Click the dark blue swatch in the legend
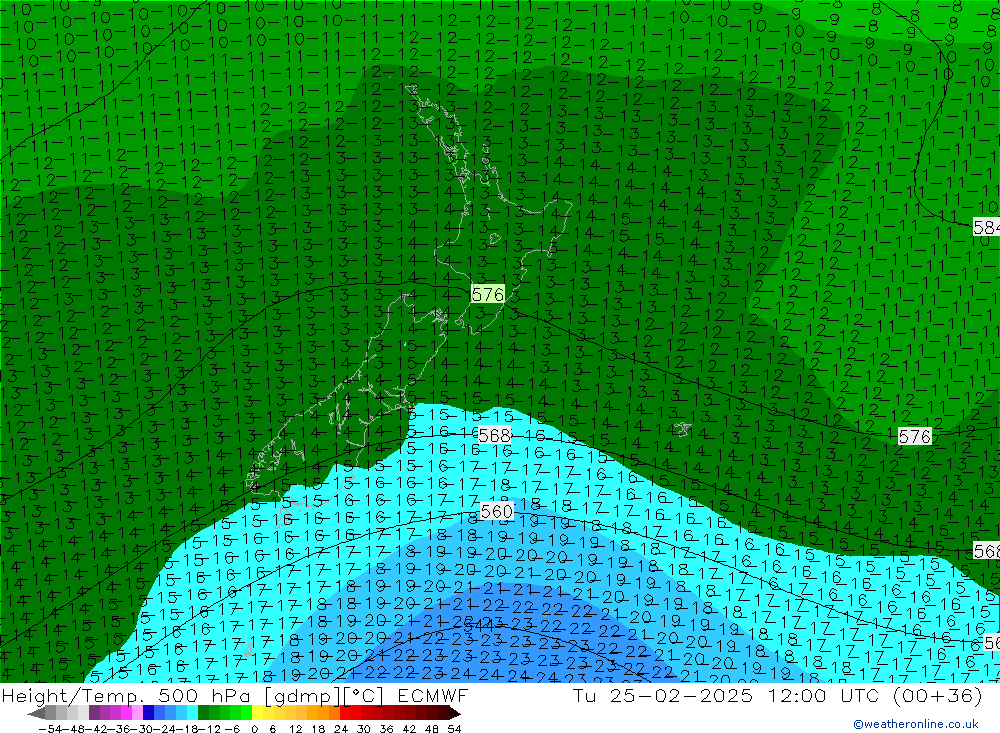The width and height of the screenshot is (1000, 733). coord(149,713)
